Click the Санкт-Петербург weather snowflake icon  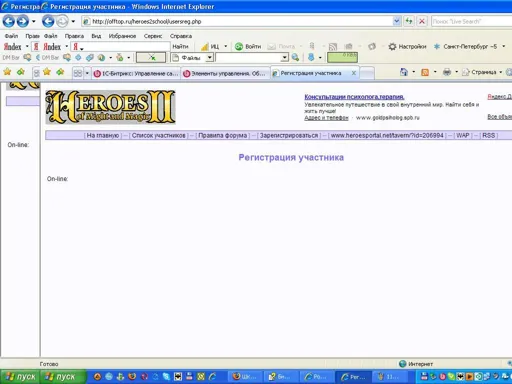point(437,46)
